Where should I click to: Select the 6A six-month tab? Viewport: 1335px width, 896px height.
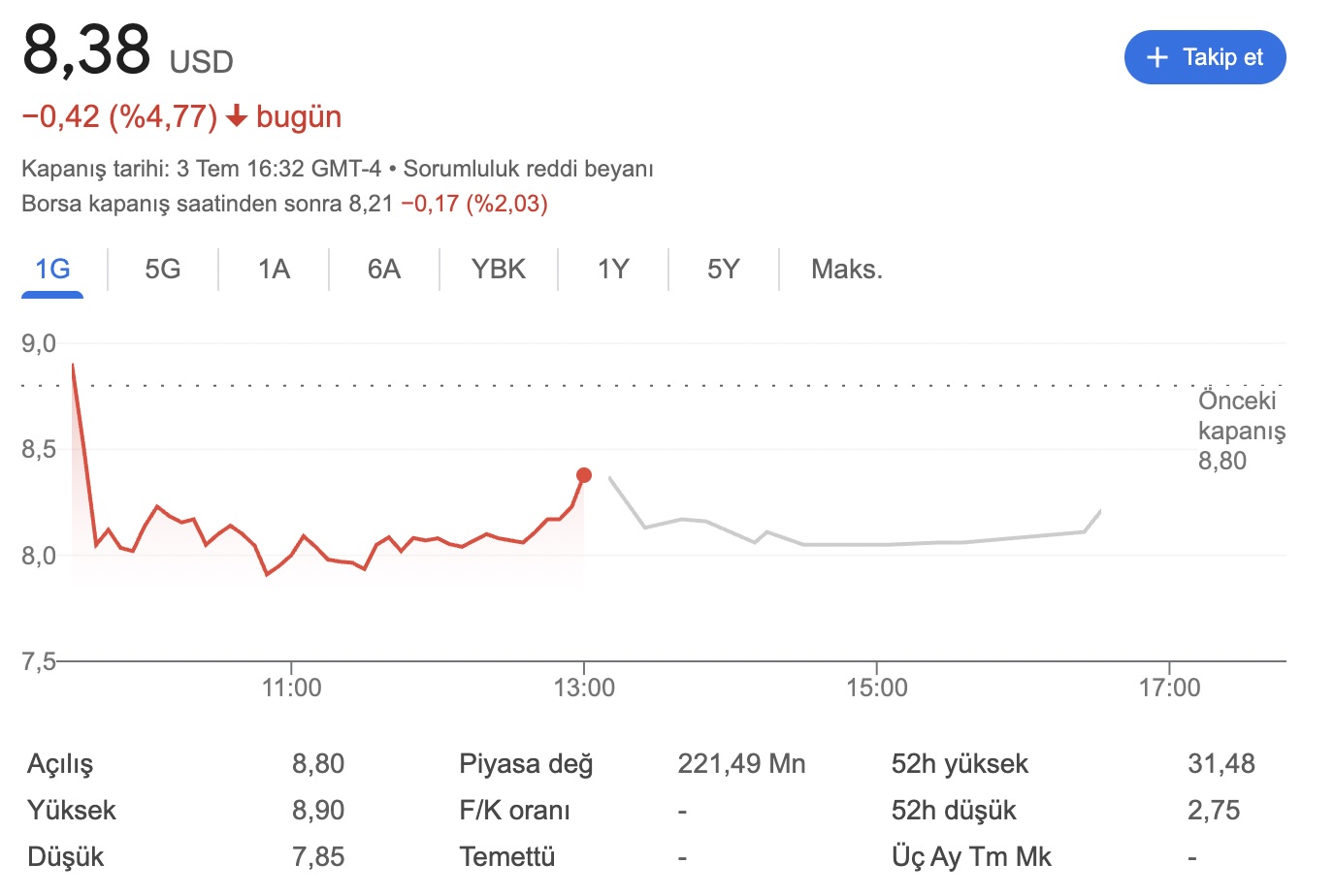(384, 269)
